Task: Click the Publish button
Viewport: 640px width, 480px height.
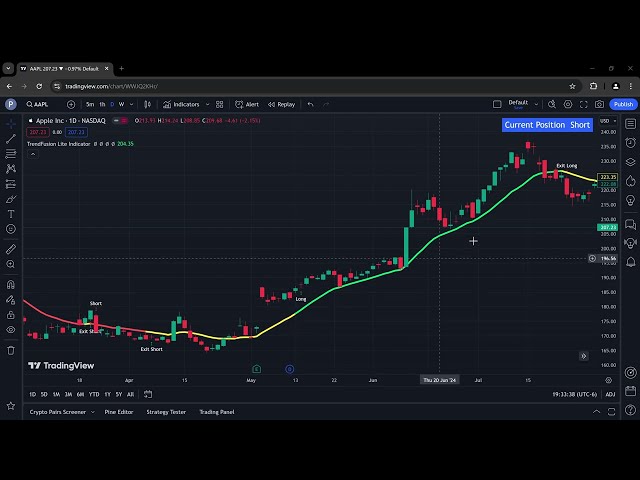Action: tap(623, 104)
